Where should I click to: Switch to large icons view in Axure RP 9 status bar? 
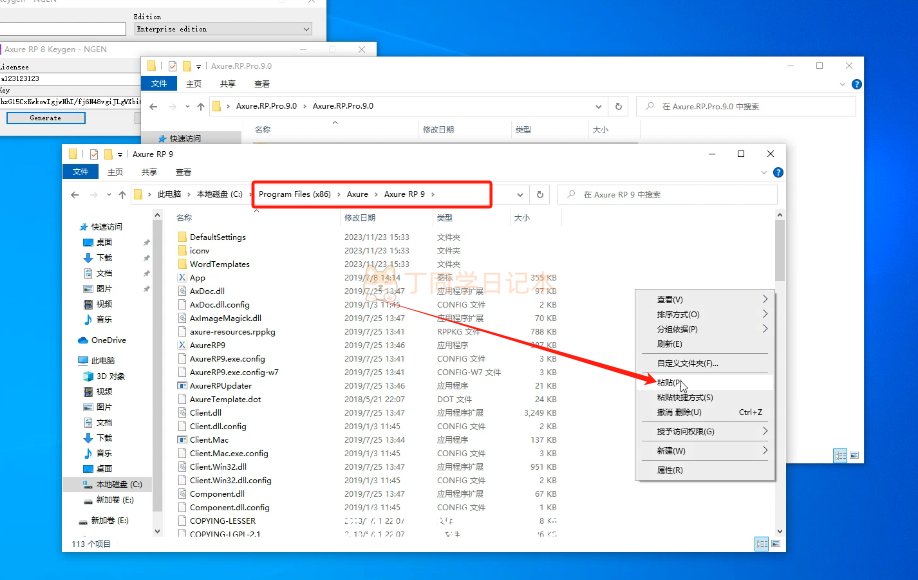click(775, 543)
